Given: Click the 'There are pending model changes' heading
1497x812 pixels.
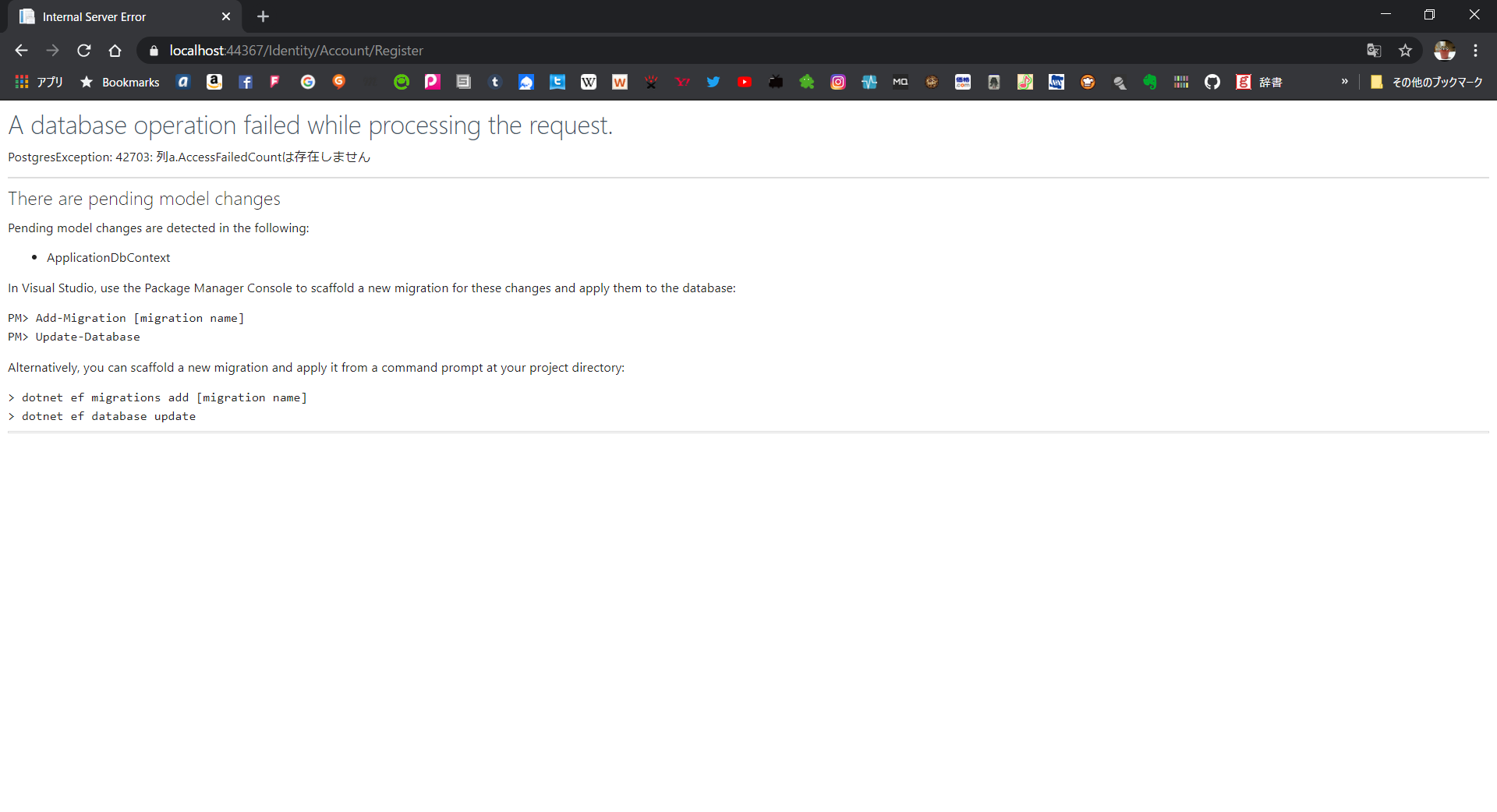Looking at the screenshot, I should pyautogui.click(x=144, y=199).
